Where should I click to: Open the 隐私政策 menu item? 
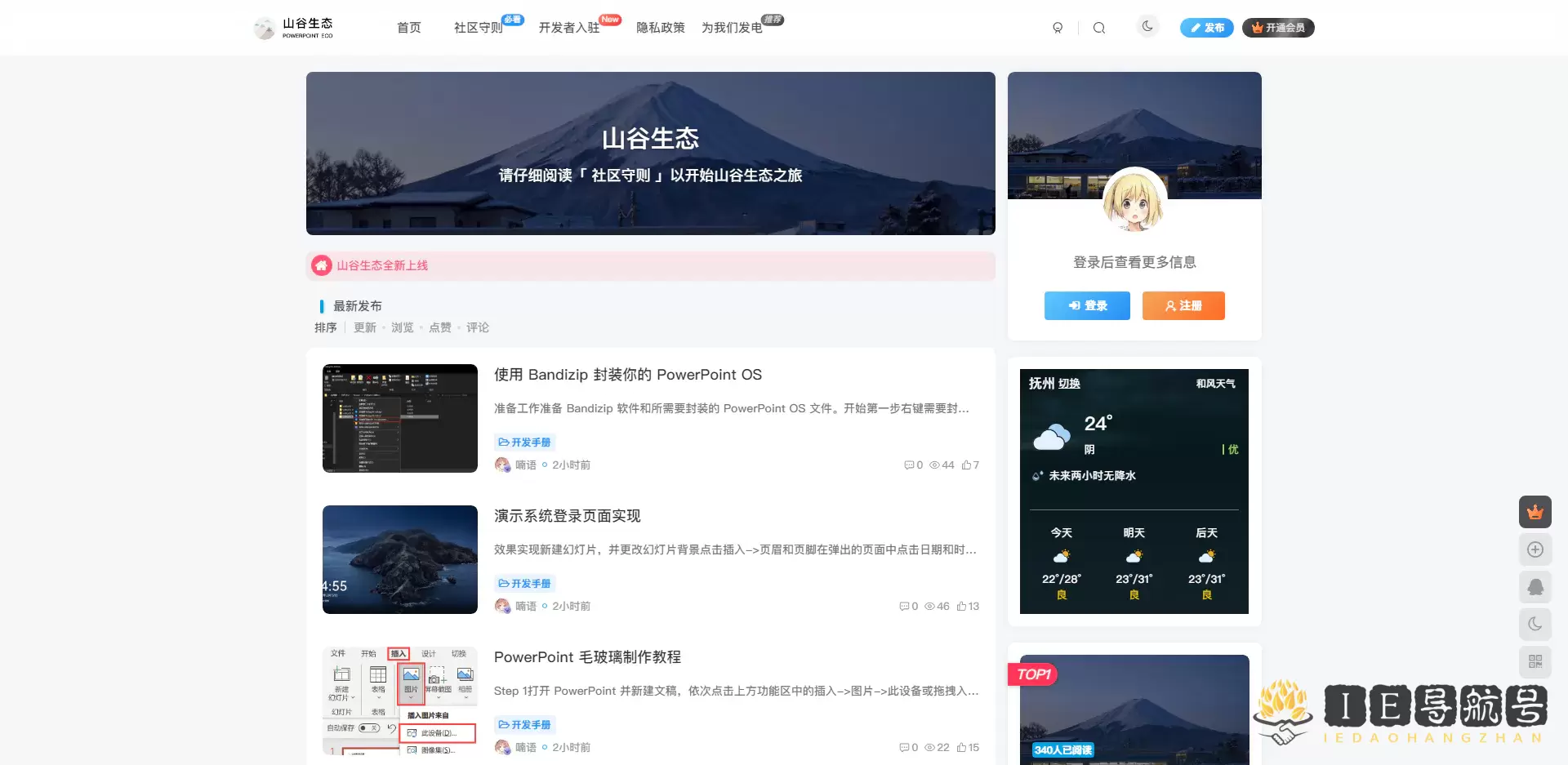click(x=661, y=27)
